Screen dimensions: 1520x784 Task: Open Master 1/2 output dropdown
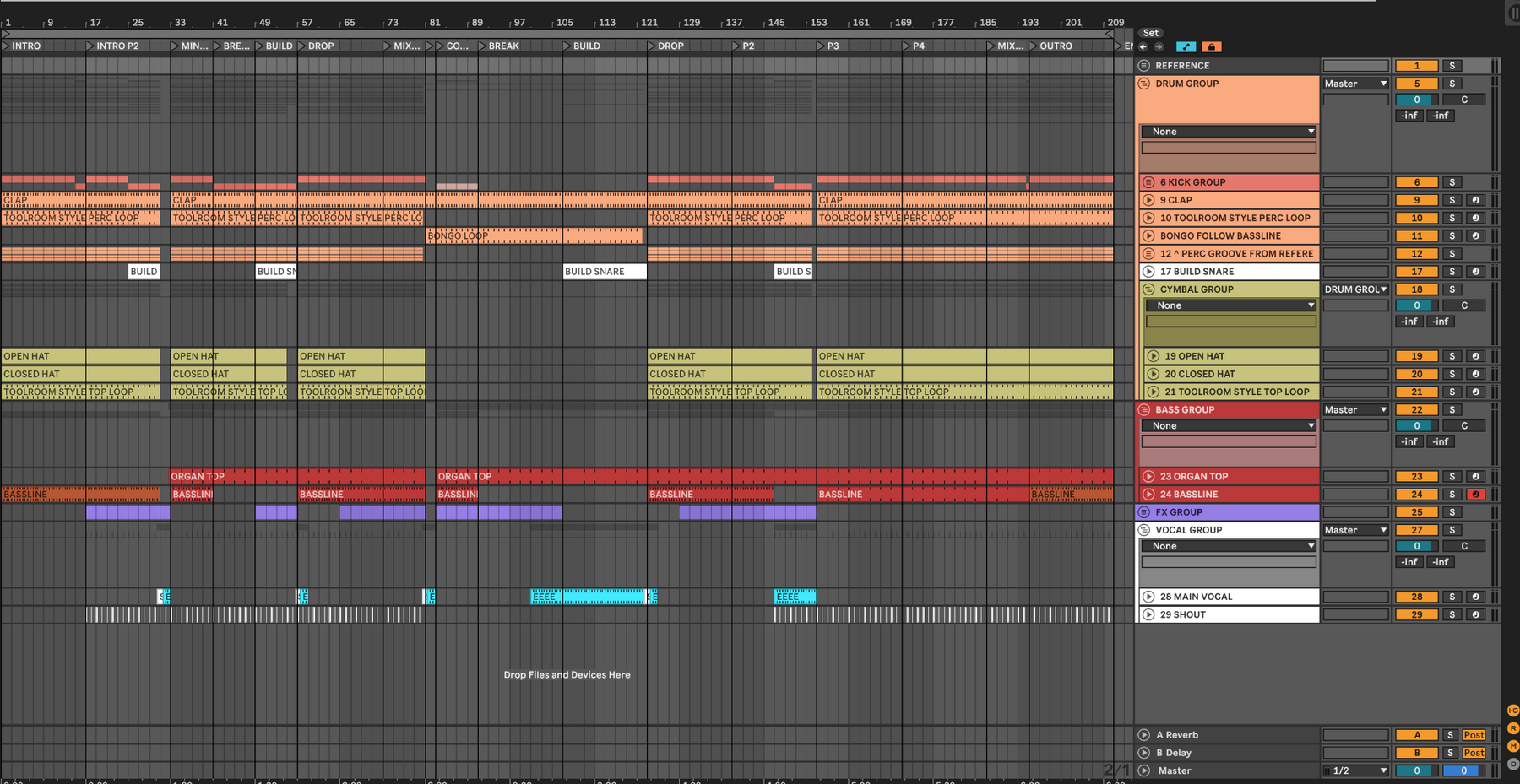1355,770
